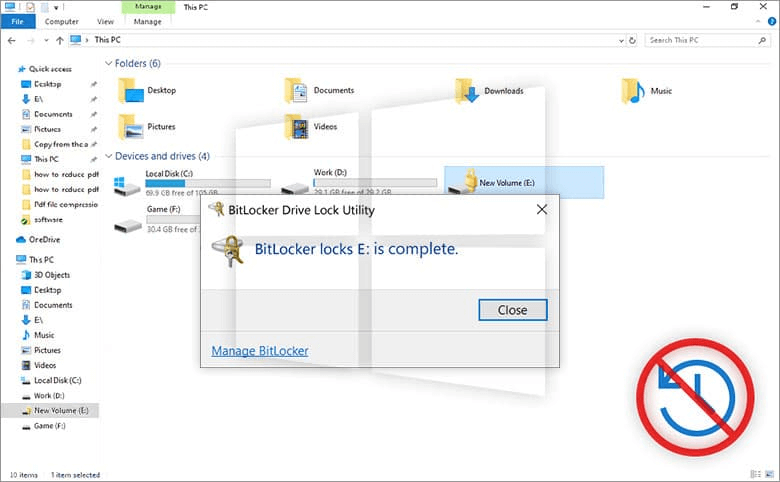Screen dimensions: 780x482
Task: Select the locked New Volume (E:) drive
Action: pyautogui.click(x=524, y=182)
